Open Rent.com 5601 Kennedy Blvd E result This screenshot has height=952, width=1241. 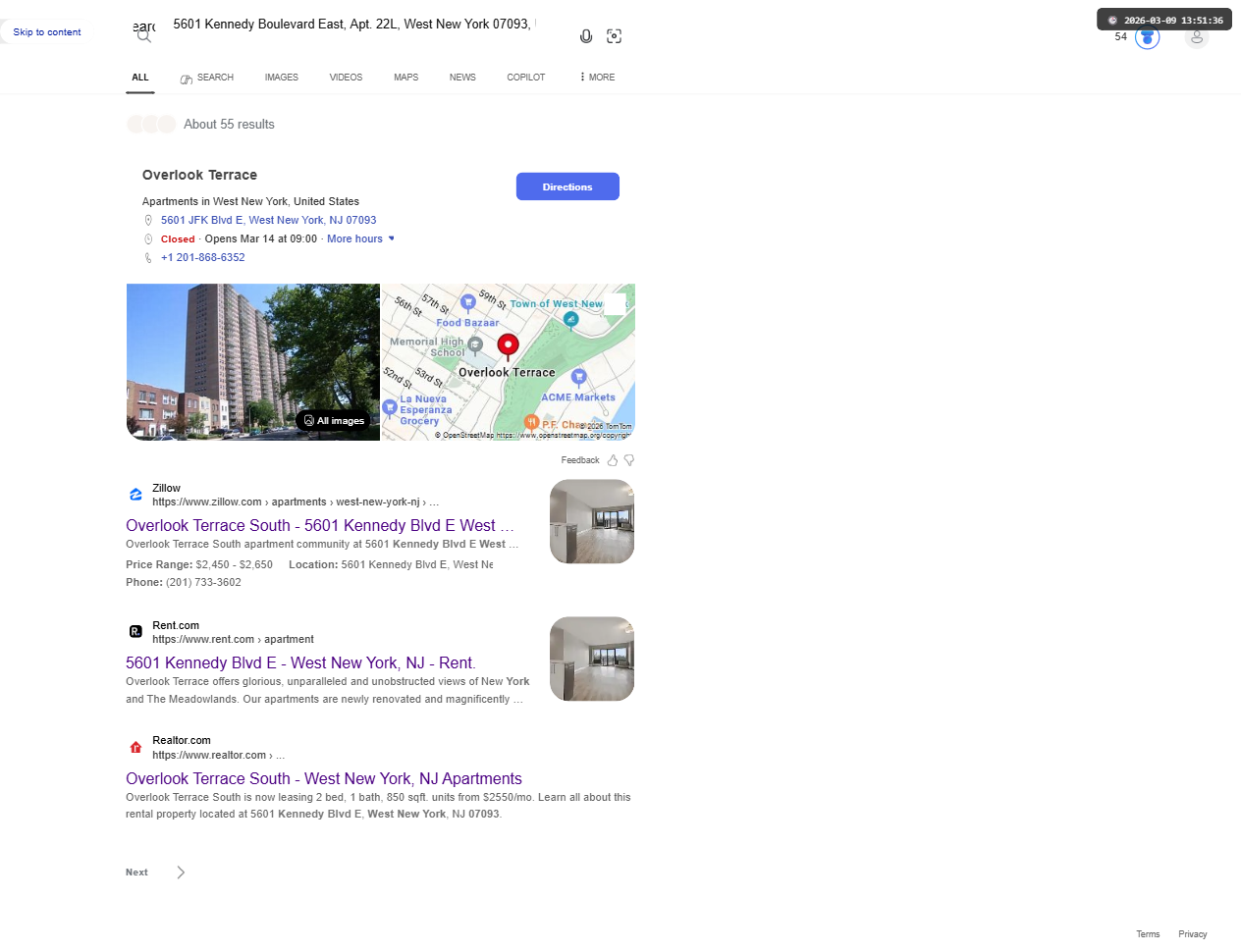click(x=301, y=663)
